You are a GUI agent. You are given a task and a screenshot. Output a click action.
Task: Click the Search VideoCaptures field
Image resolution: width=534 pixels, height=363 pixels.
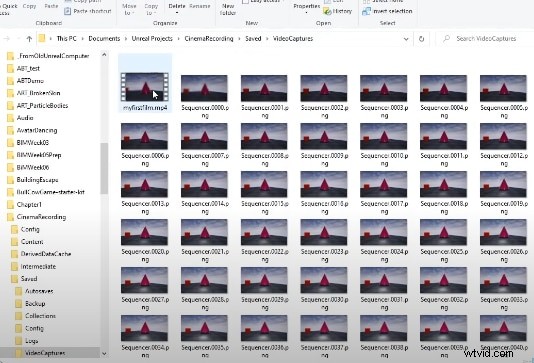[x=486, y=39]
